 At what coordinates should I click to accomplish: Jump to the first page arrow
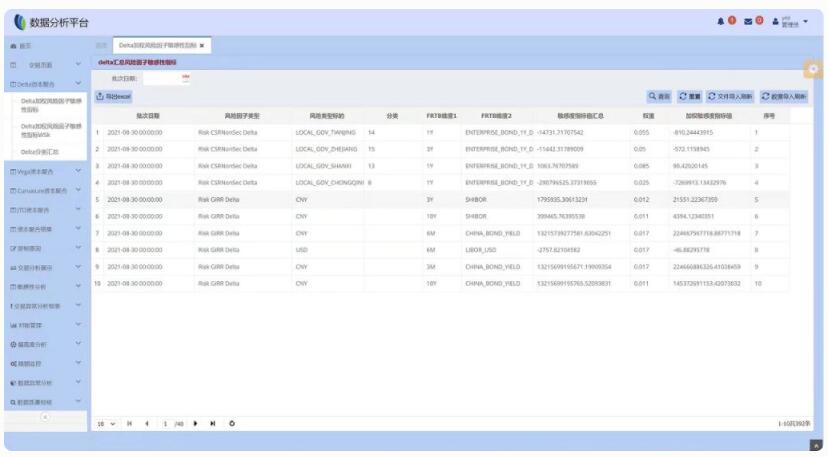130,423
